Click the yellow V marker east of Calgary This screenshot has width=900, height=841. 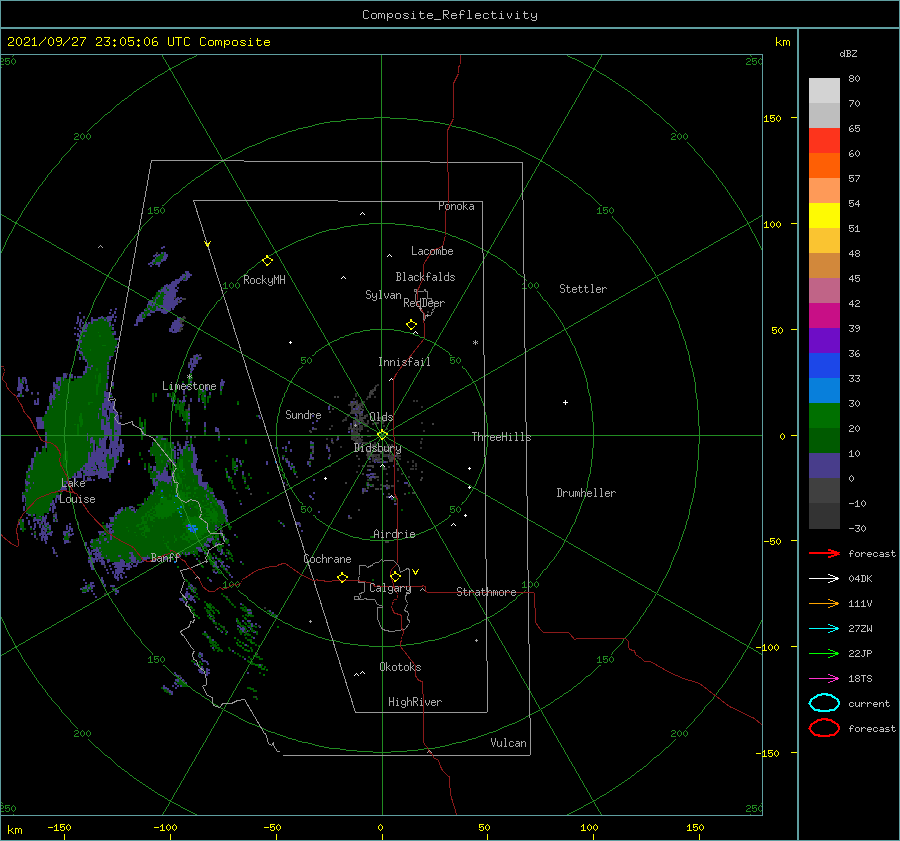pos(416,572)
